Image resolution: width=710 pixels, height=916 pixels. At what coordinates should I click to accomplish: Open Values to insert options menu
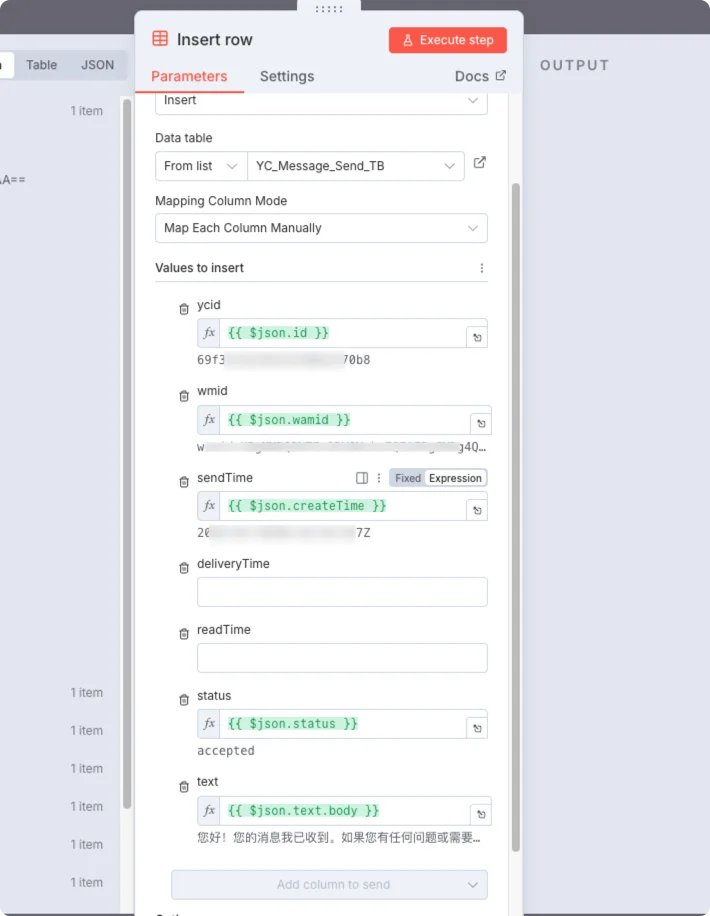(482, 268)
